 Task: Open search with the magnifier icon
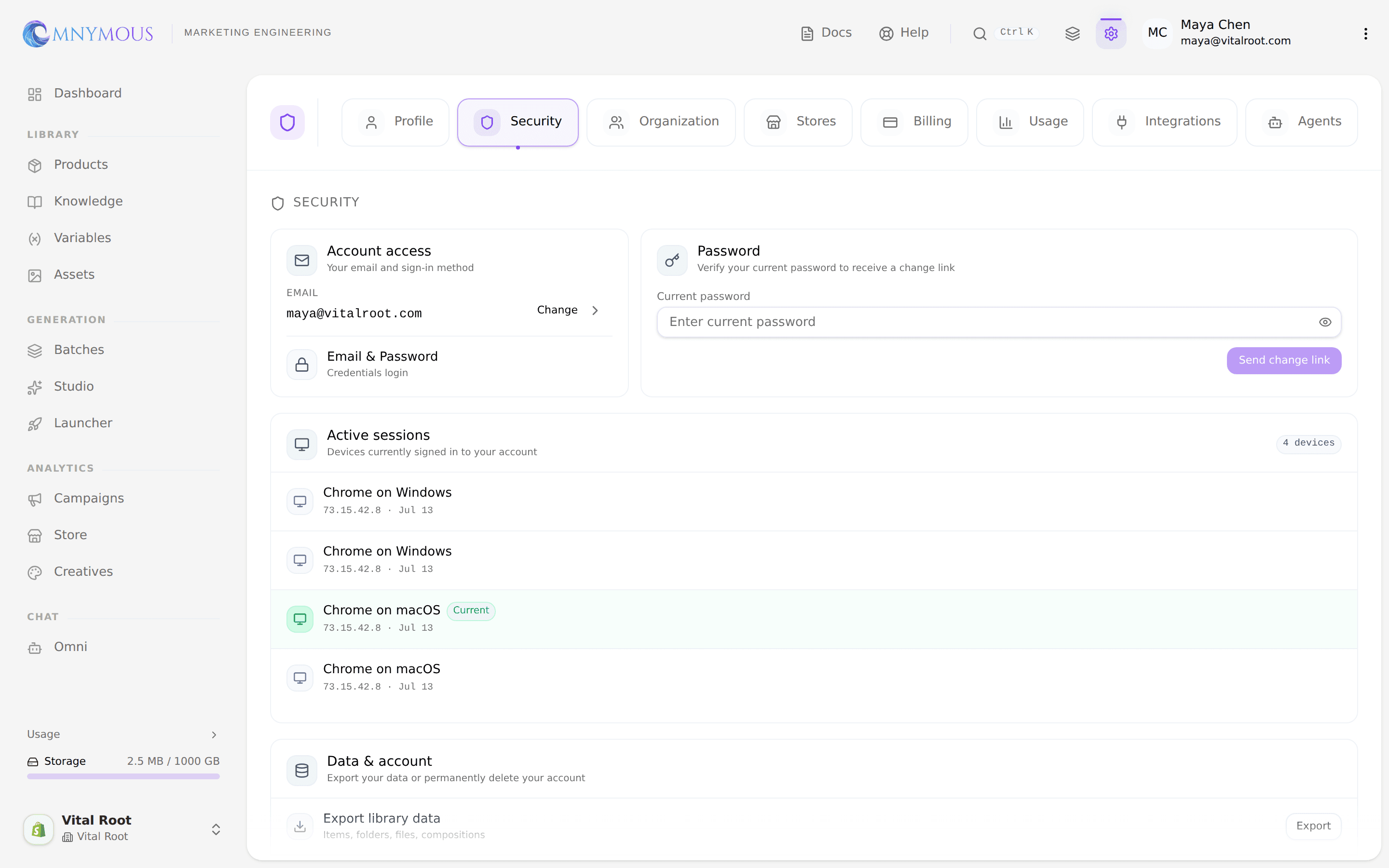click(x=980, y=33)
